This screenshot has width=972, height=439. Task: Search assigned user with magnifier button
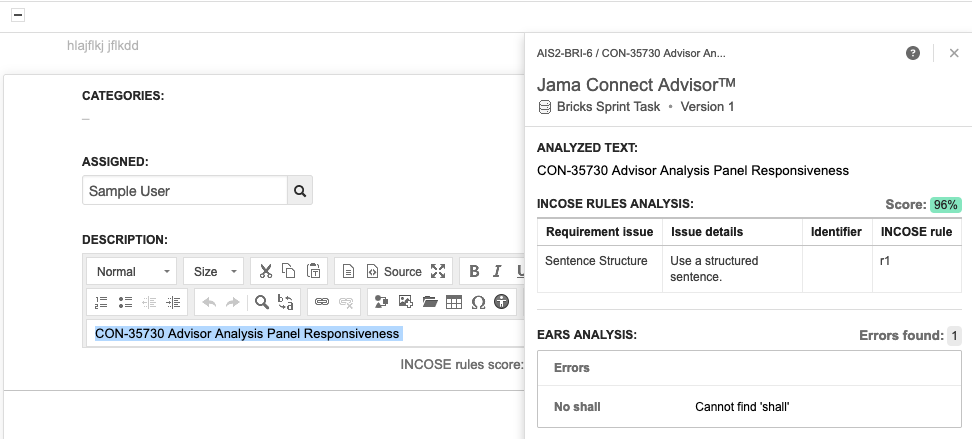tap(300, 190)
